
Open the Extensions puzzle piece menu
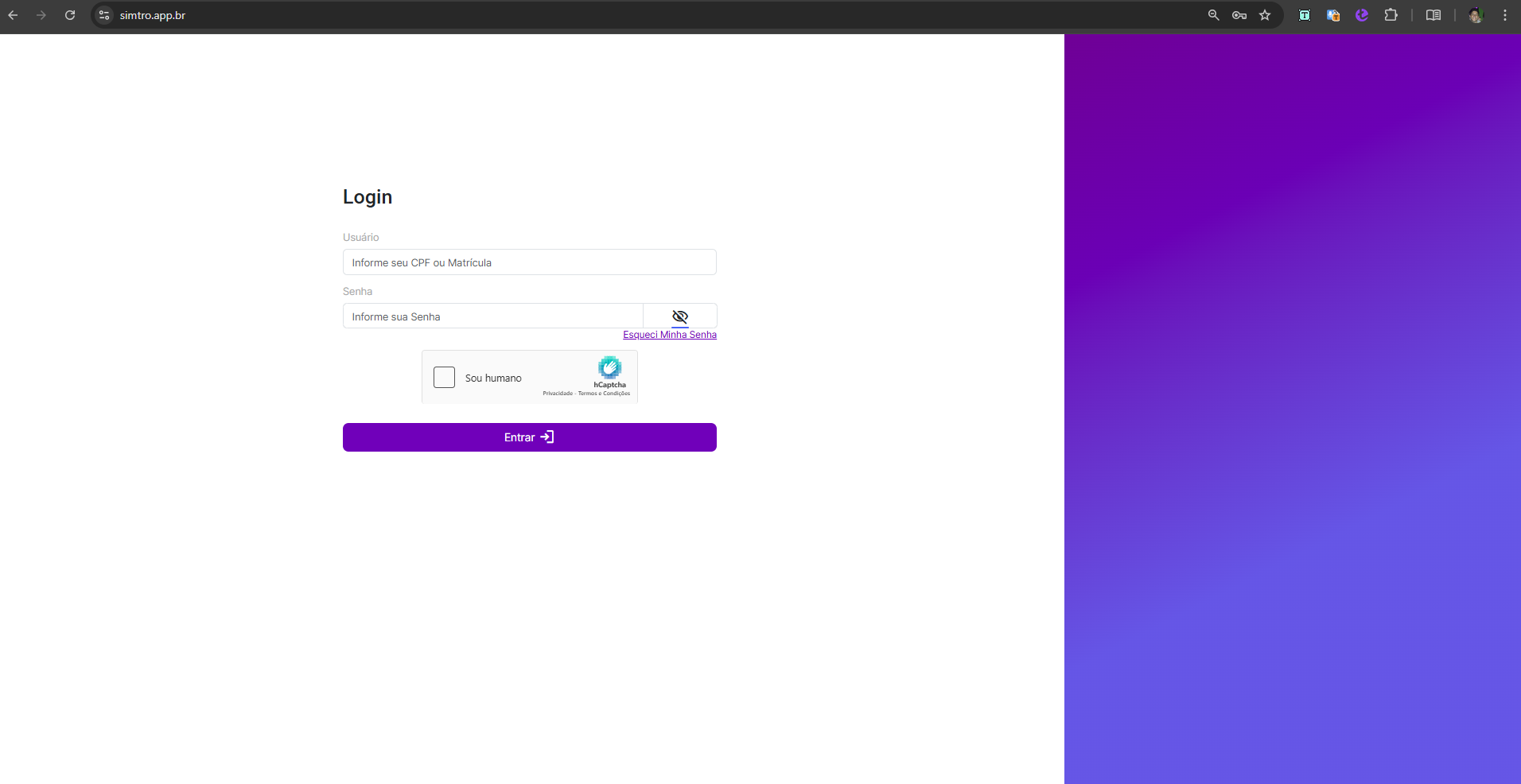[x=1391, y=15]
